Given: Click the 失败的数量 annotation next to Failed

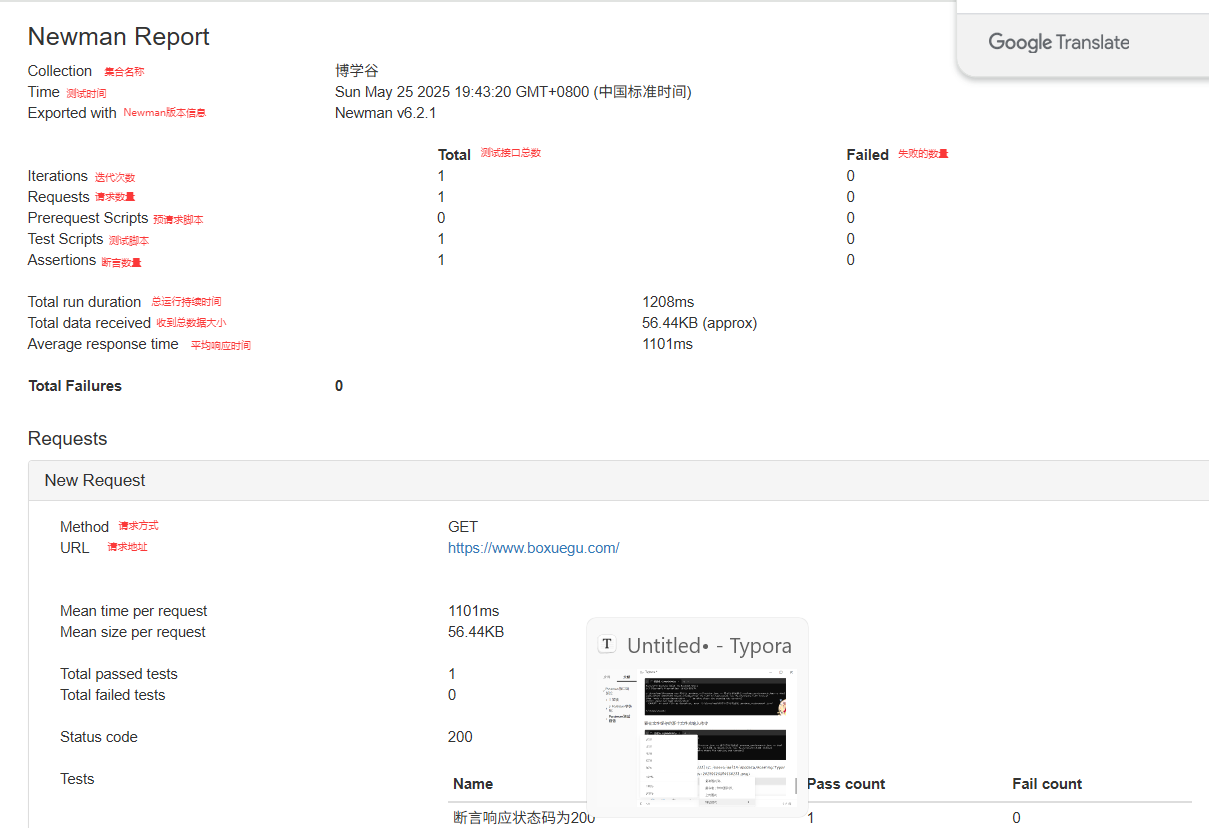Looking at the screenshot, I should pos(921,154).
